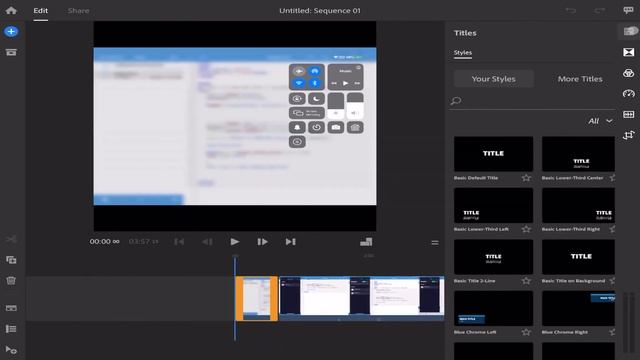
Task: Switch to the Edit tab
Action: coord(40,11)
